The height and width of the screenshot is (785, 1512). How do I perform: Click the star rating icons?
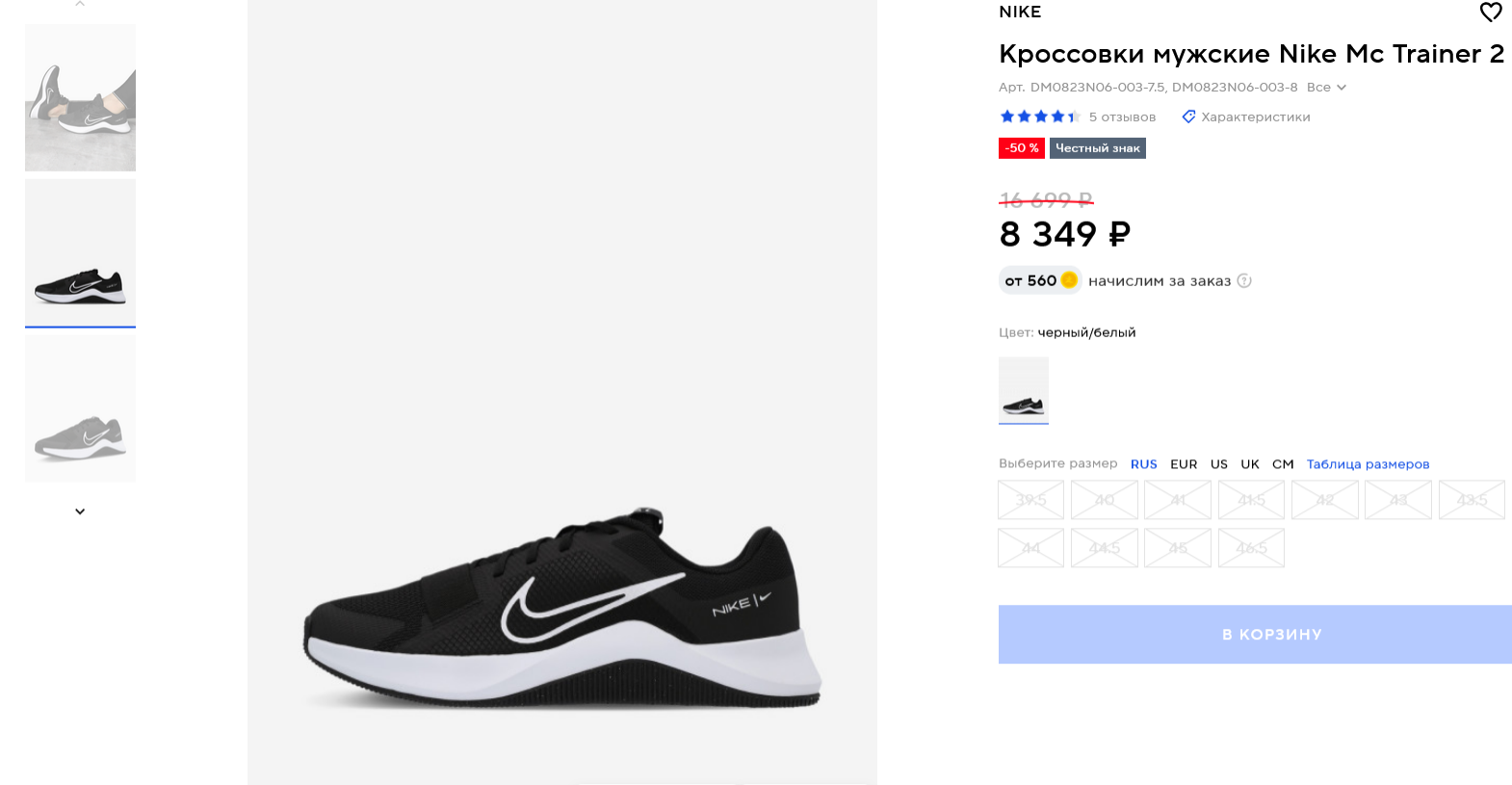coord(1039,117)
